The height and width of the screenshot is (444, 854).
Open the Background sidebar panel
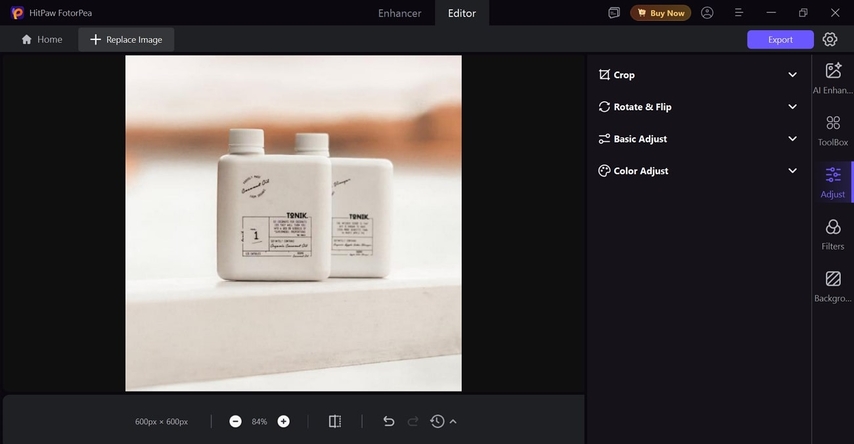832,286
